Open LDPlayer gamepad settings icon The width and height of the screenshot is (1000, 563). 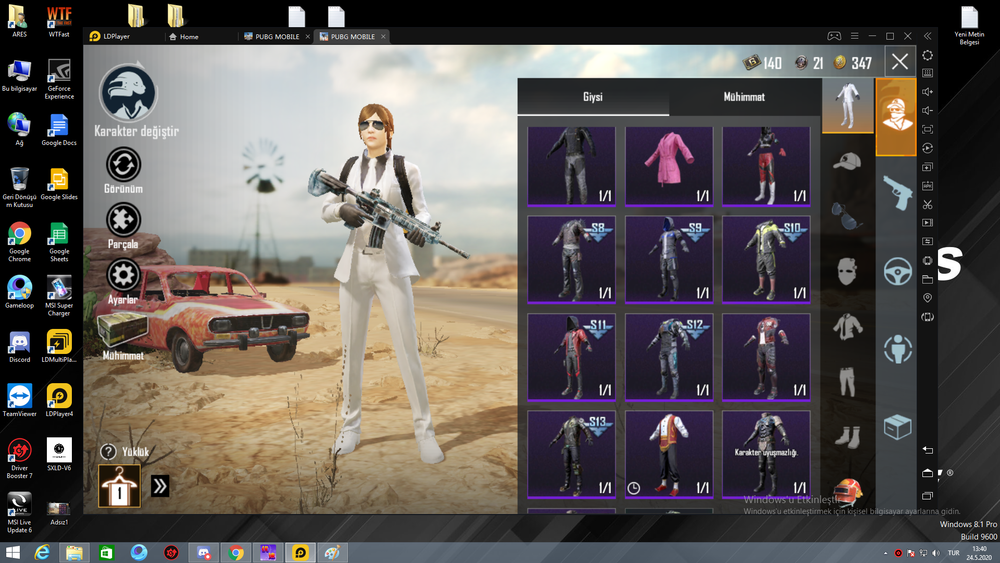pyautogui.click(x=834, y=36)
